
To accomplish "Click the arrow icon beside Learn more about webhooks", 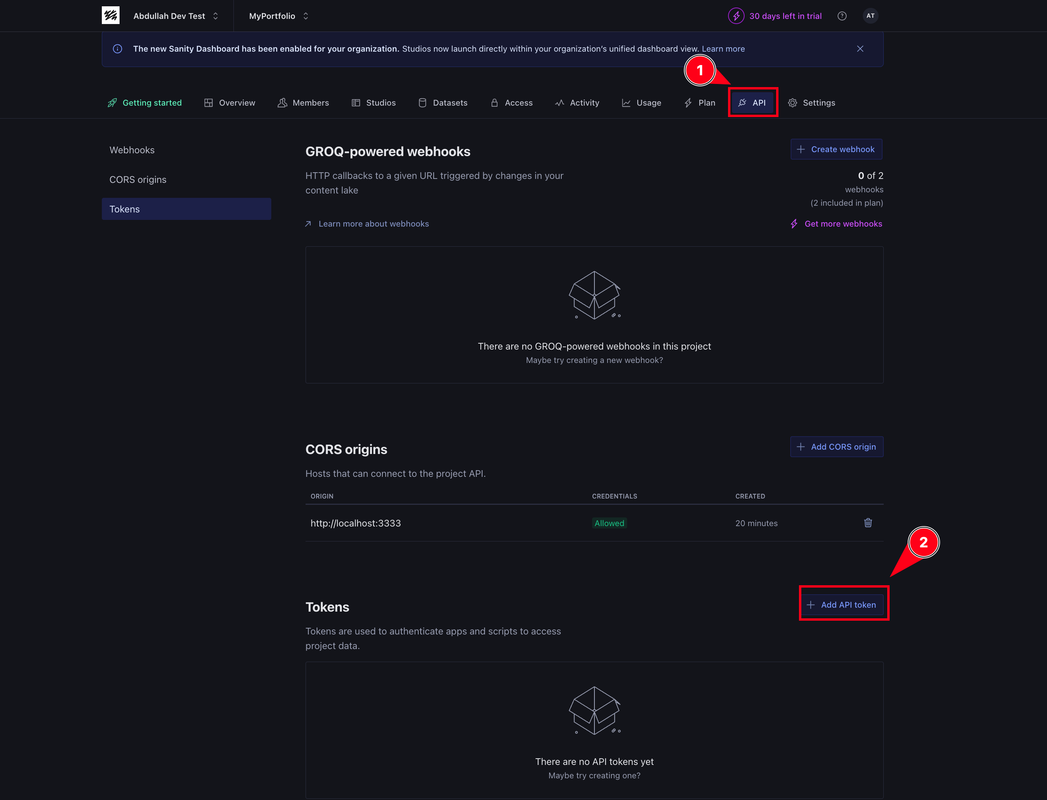I will point(308,224).
